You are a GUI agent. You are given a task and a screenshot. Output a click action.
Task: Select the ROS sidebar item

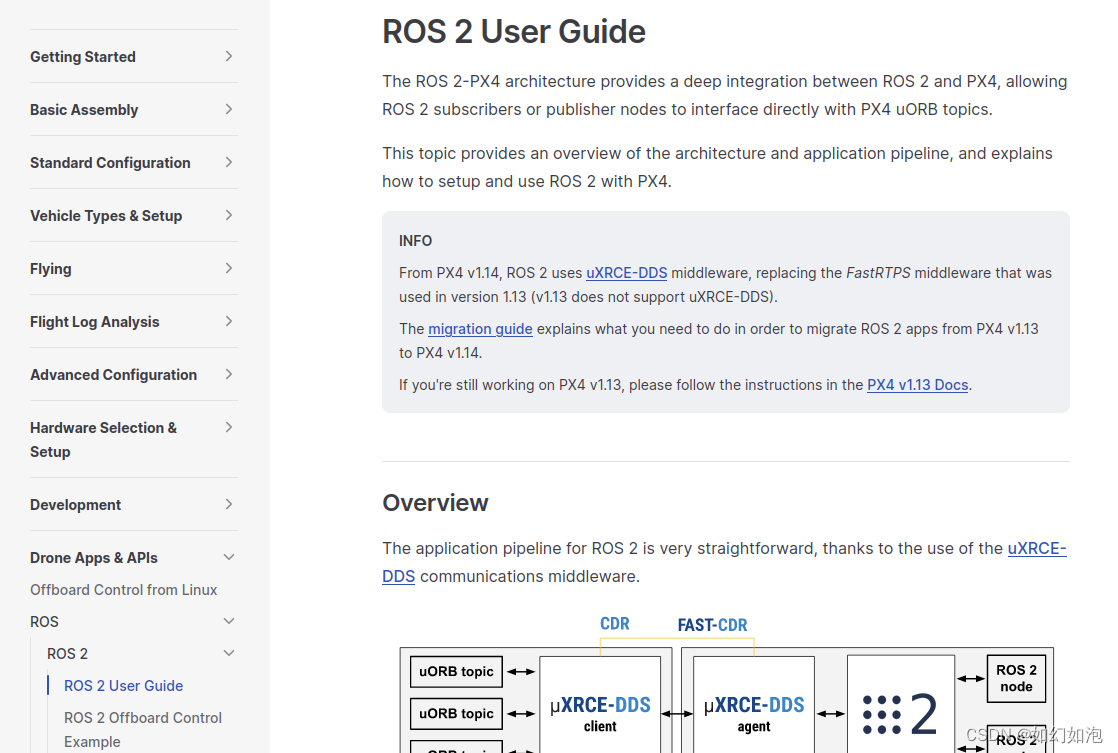(44, 622)
